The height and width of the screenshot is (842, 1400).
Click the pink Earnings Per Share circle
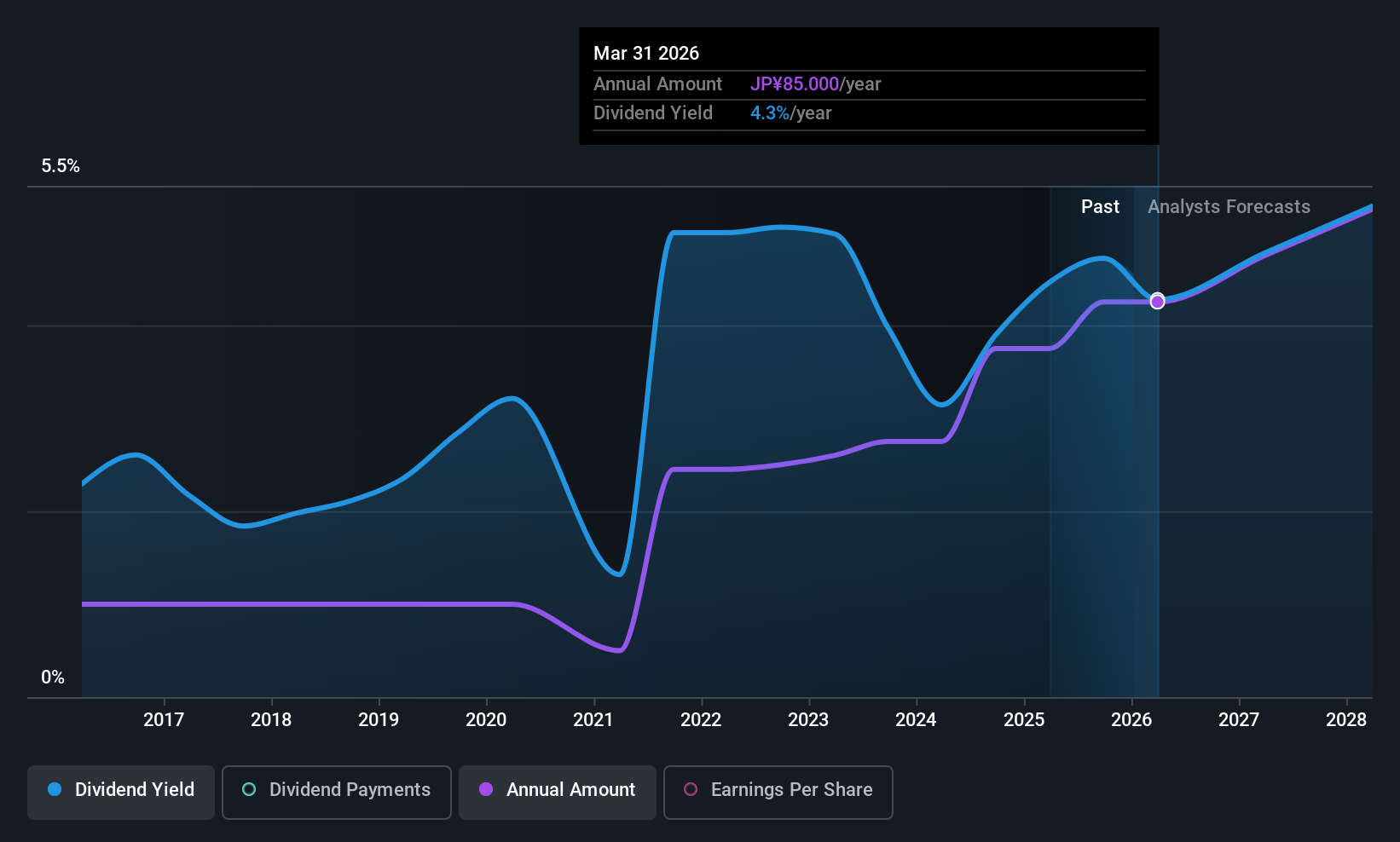[x=691, y=789]
